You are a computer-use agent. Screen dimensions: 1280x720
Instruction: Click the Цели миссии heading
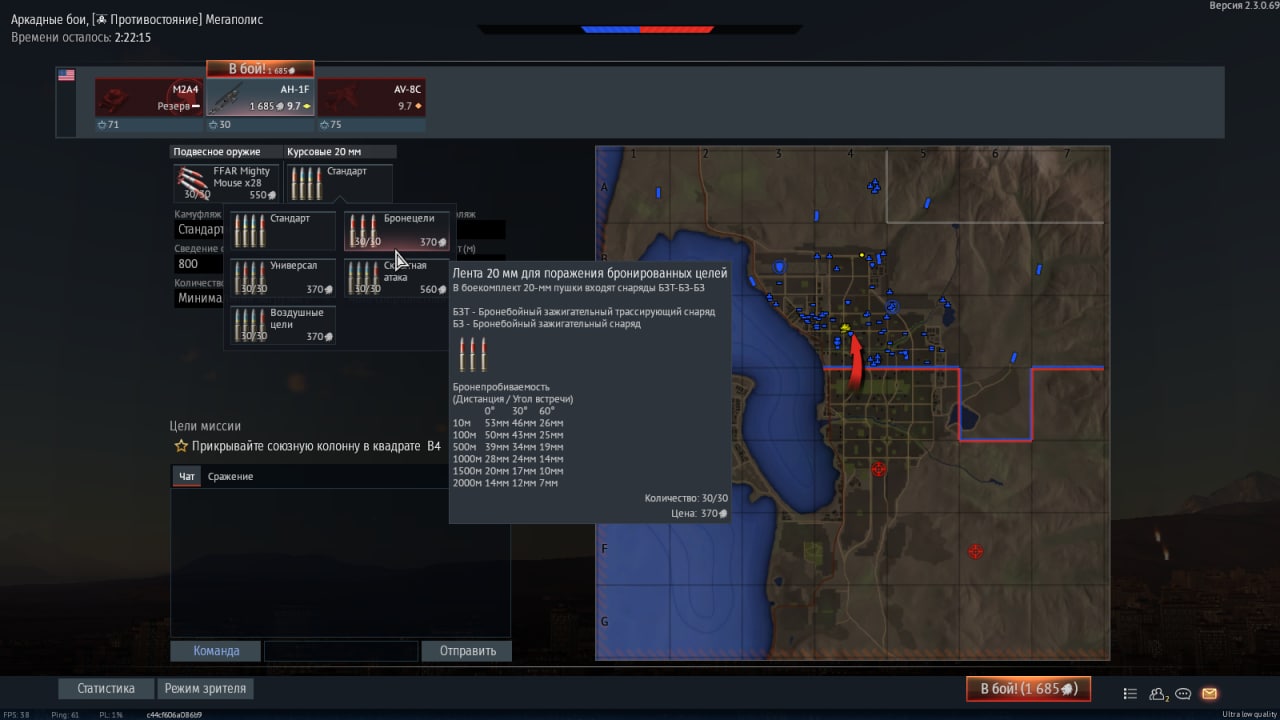(x=205, y=426)
